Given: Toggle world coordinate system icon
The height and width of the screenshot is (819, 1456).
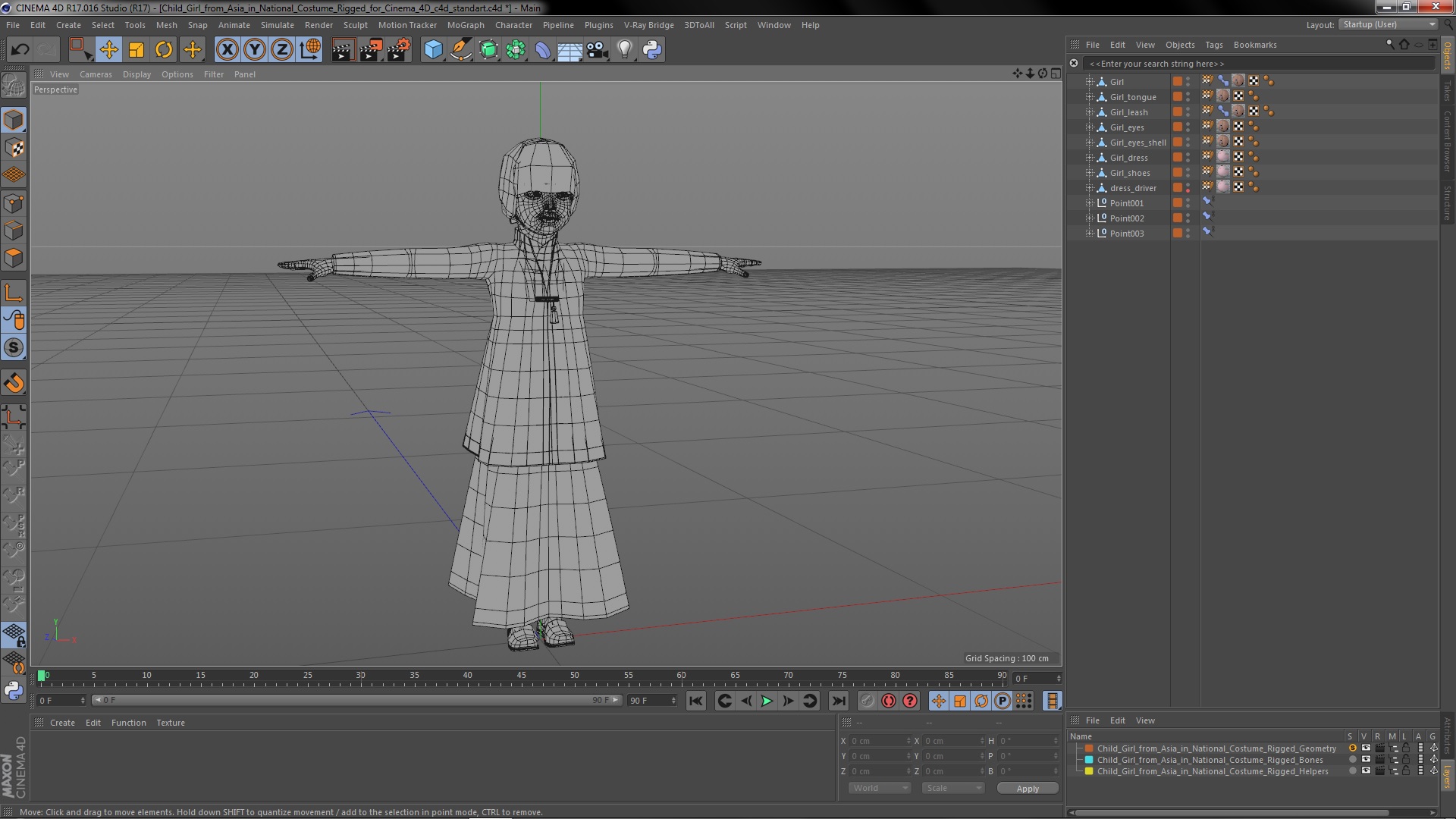Looking at the screenshot, I should click(x=310, y=50).
